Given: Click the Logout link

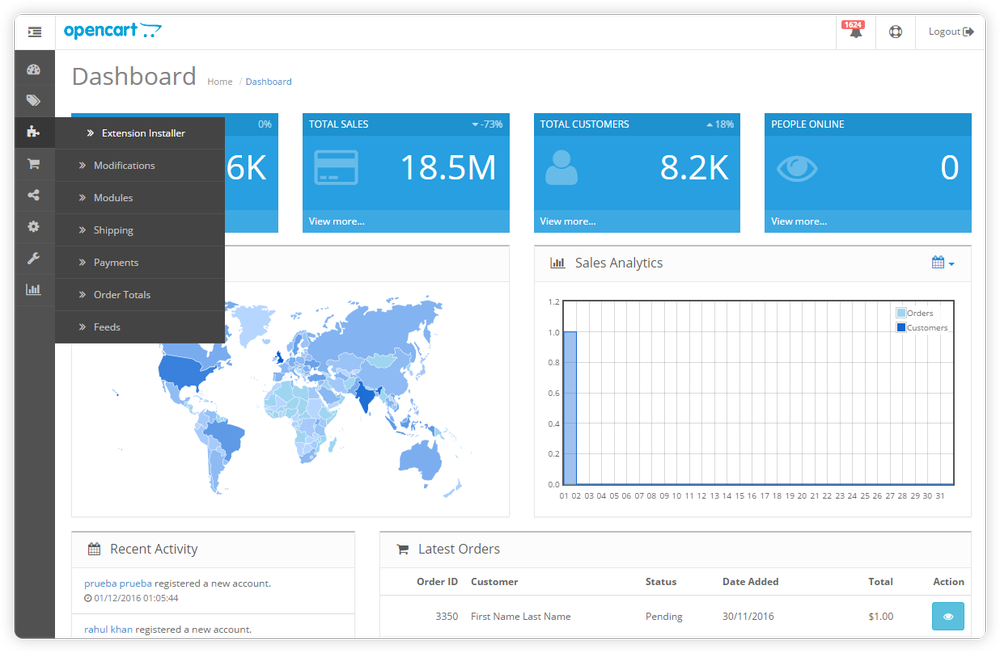Looking at the screenshot, I should [951, 32].
